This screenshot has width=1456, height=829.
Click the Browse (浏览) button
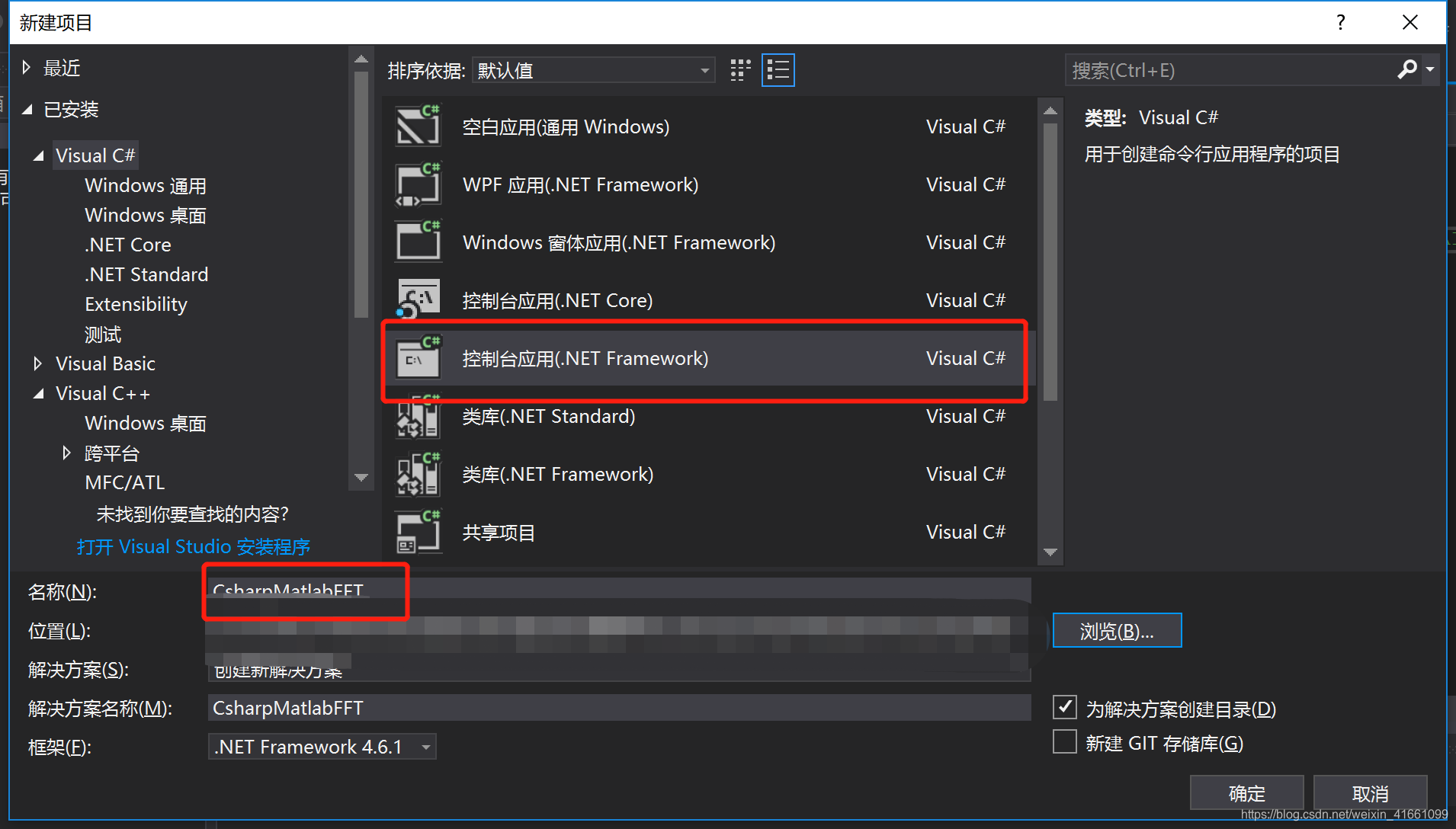click(x=1117, y=631)
